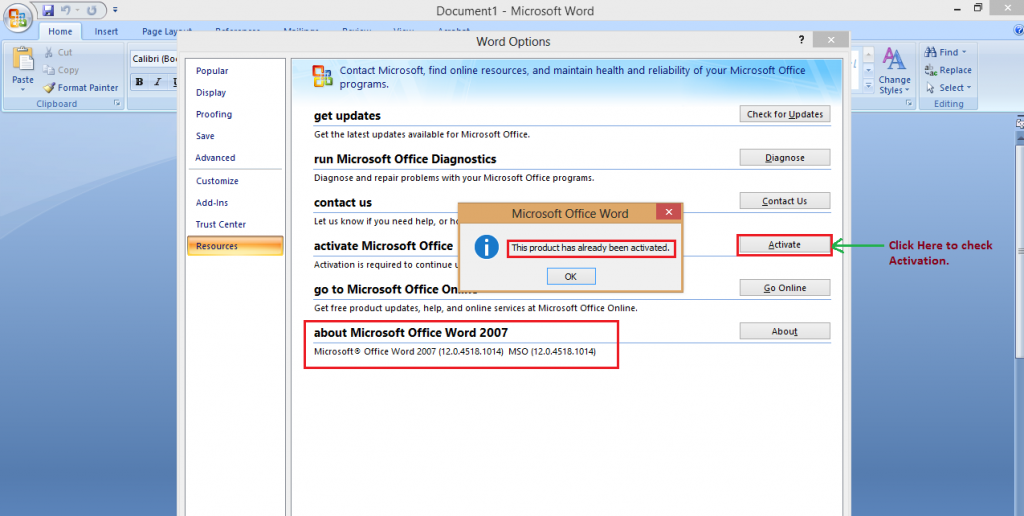Click Word Options dialog help button
The height and width of the screenshot is (516, 1024).
tap(801, 40)
